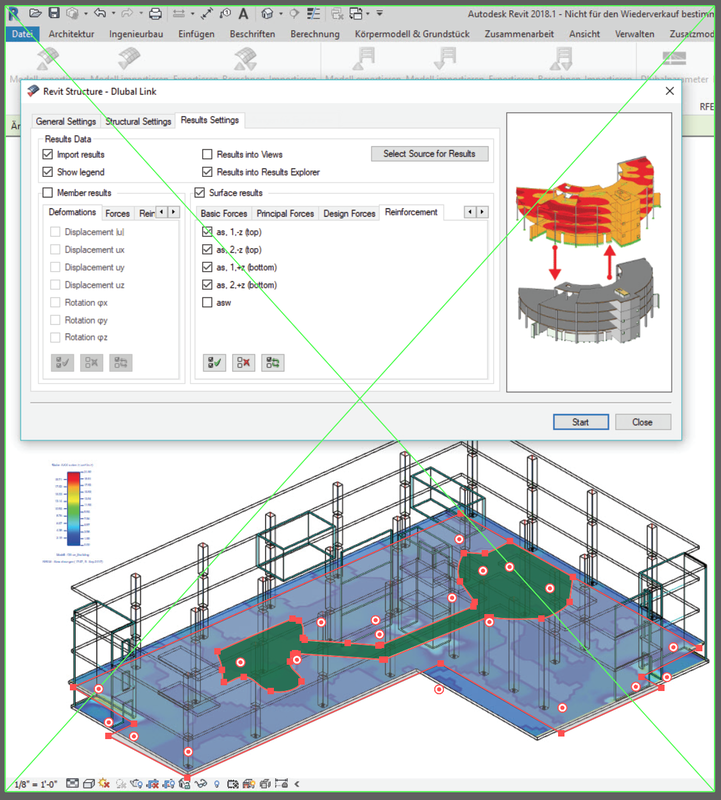Invert surface results selection icon
This screenshot has height=800, width=721.
pyautogui.click(x=272, y=363)
